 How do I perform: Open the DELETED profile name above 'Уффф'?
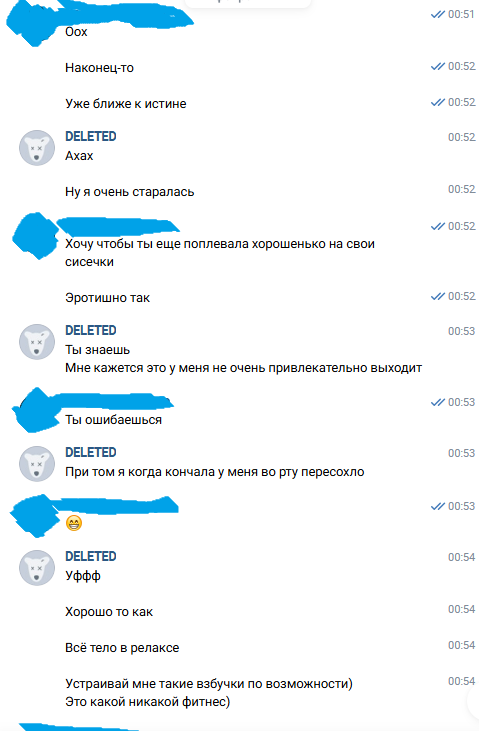(x=90, y=557)
